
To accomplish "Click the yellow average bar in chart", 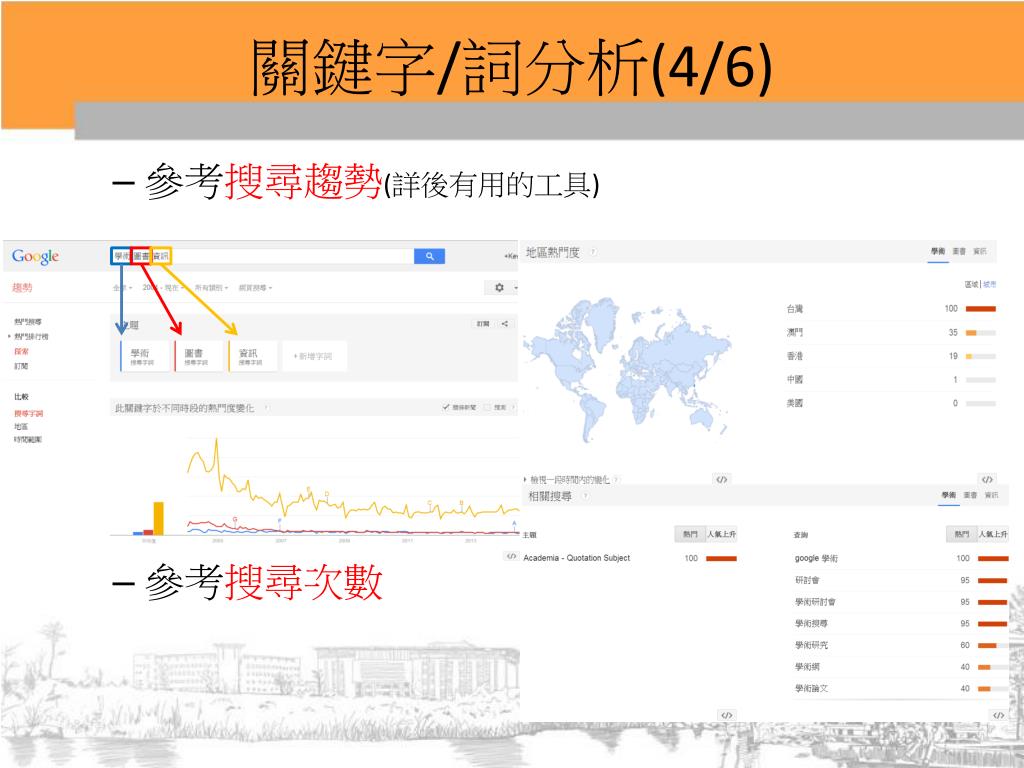I will coord(158,519).
